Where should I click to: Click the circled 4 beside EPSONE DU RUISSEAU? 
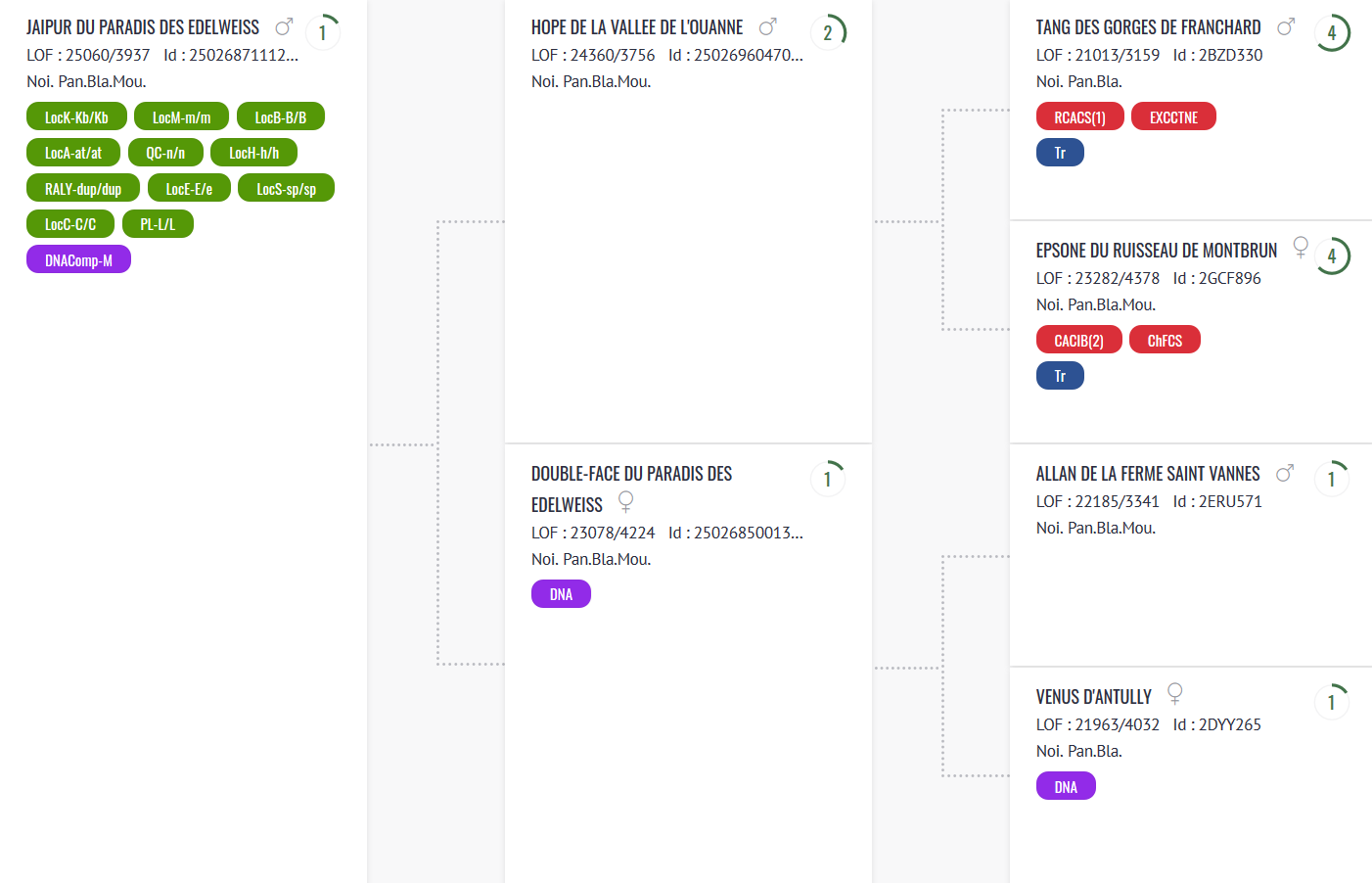[x=1332, y=256]
